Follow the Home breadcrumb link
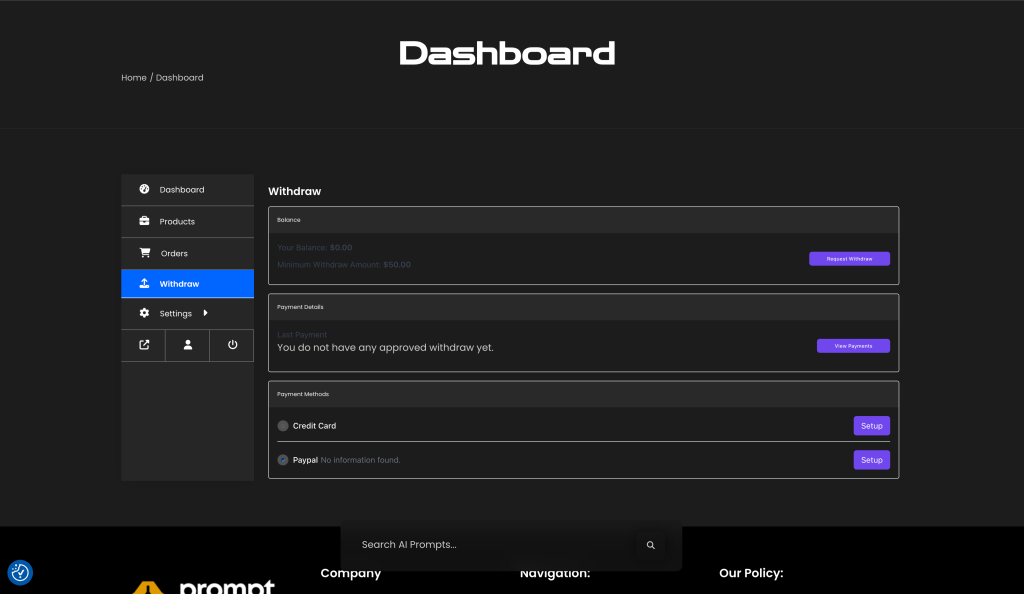 [x=134, y=78]
